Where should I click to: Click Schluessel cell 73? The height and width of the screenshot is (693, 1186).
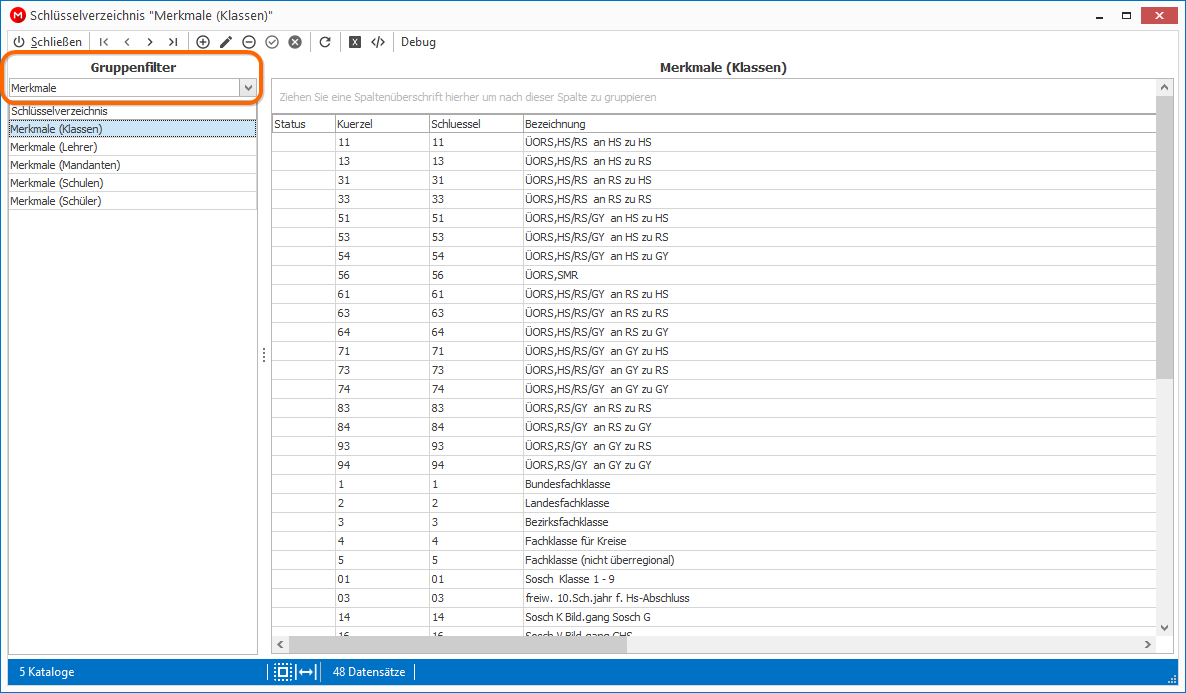(476, 370)
